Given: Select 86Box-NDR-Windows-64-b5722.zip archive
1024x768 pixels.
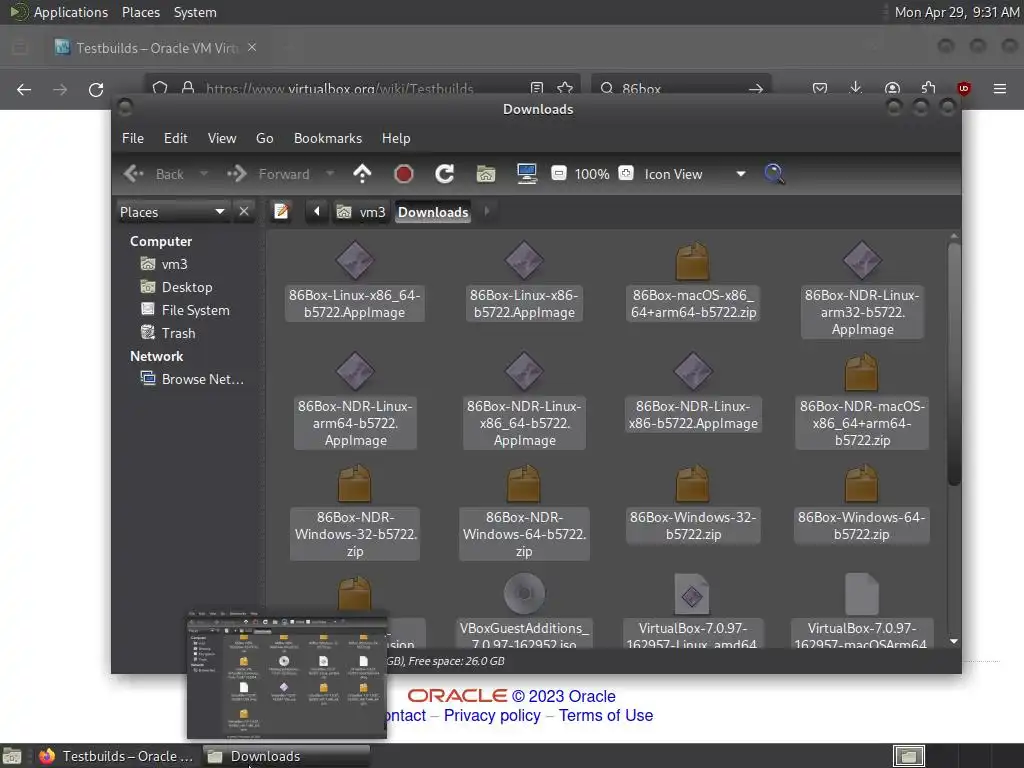Looking at the screenshot, I should click(524, 483).
